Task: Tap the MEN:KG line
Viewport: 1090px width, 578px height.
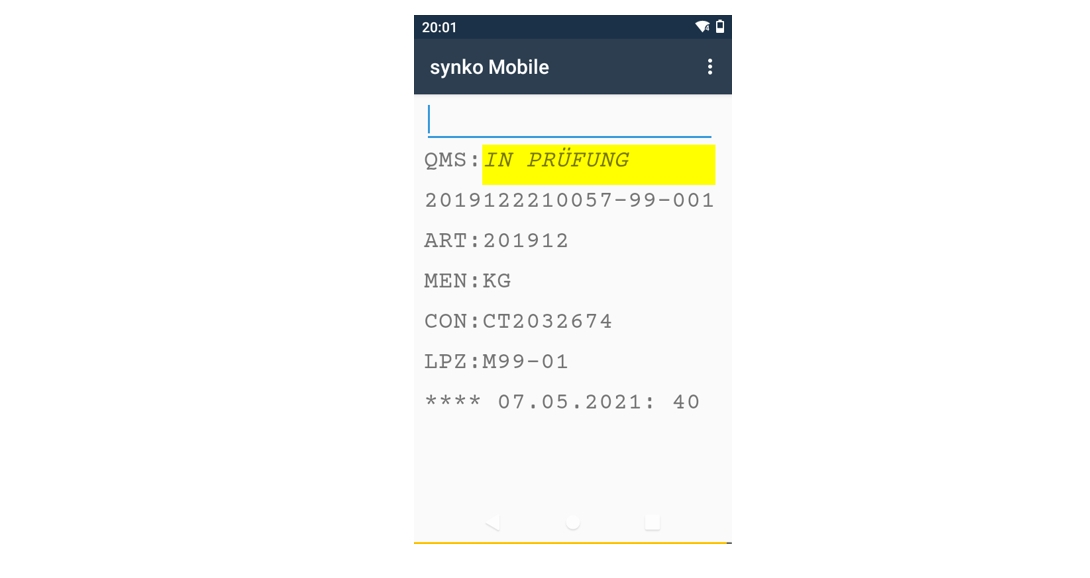Action: [x=467, y=281]
